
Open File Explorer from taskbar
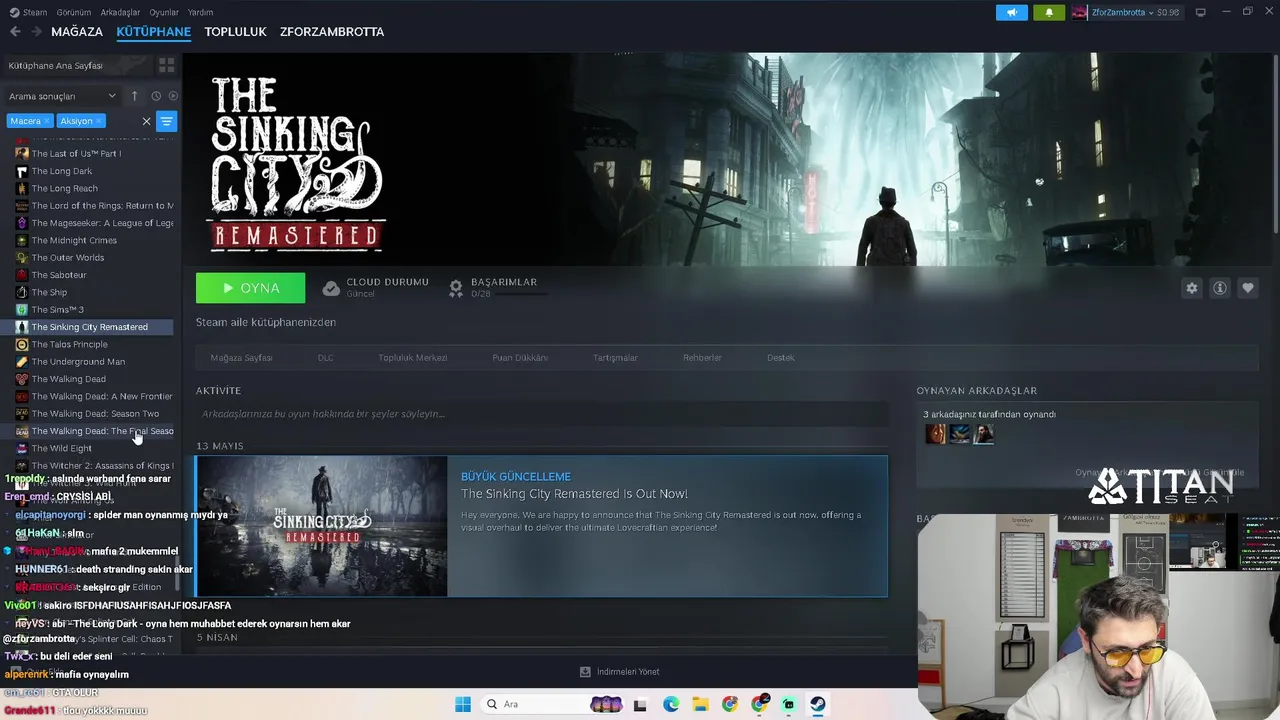click(x=700, y=704)
